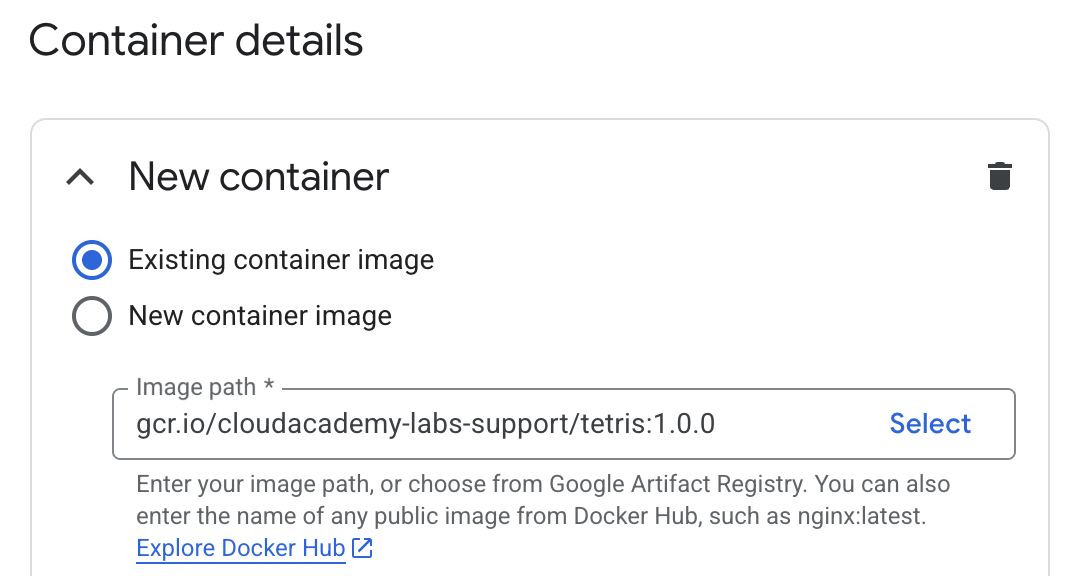
Task: Click the Existing container image label text
Action: (x=281, y=261)
